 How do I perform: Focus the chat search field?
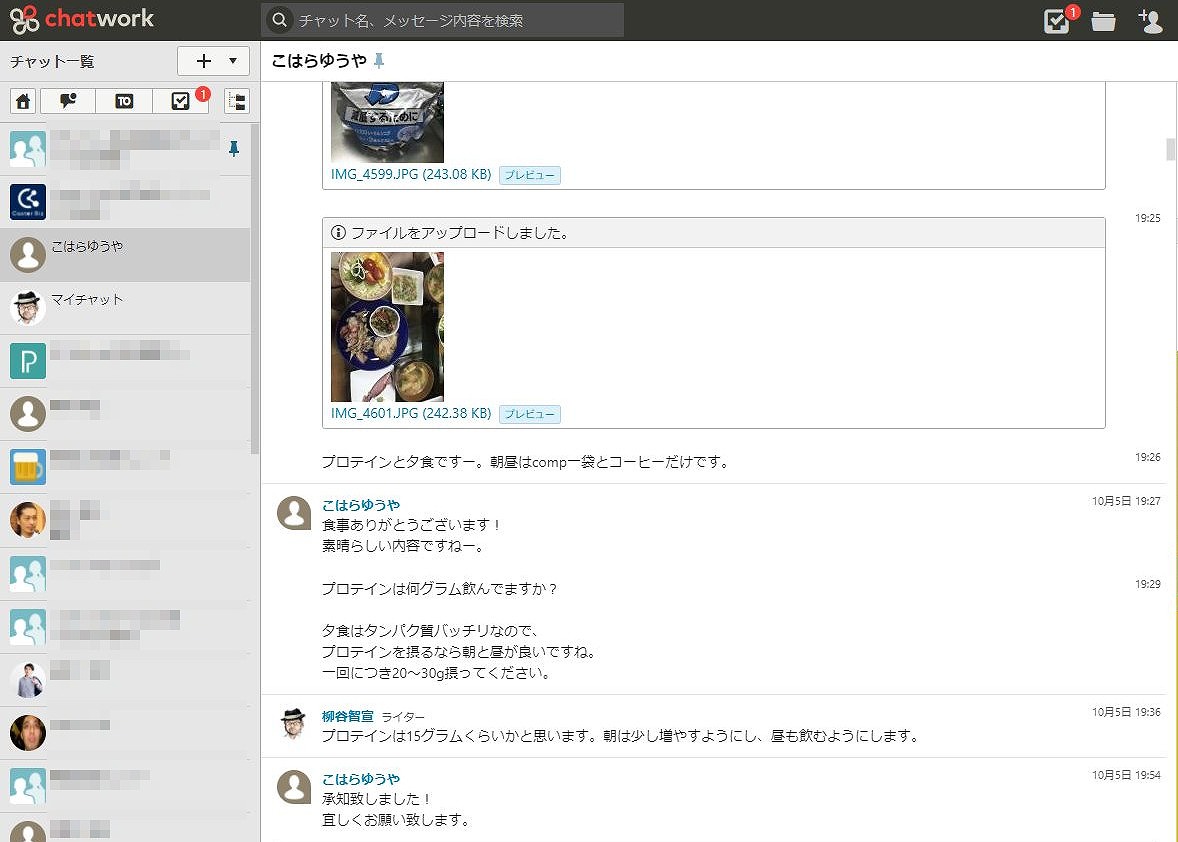(x=443, y=20)
